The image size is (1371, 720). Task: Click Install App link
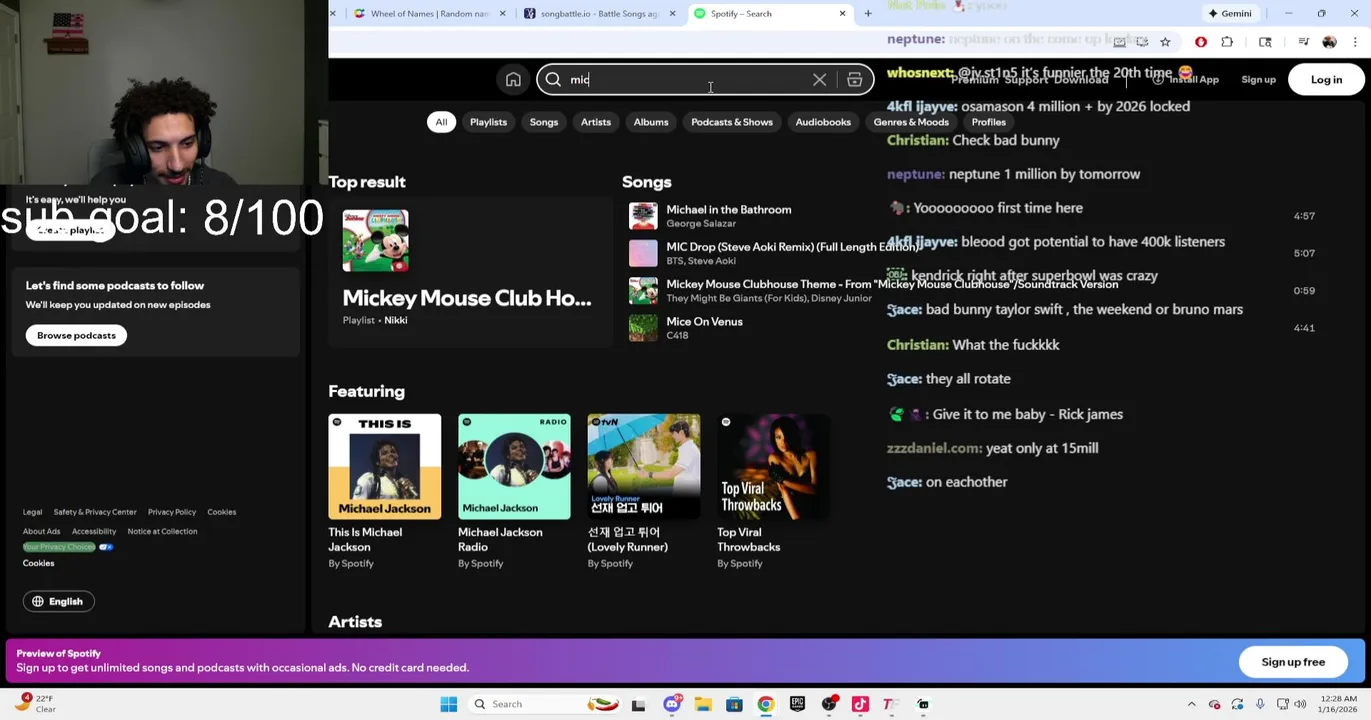[x=1186, y=80]
